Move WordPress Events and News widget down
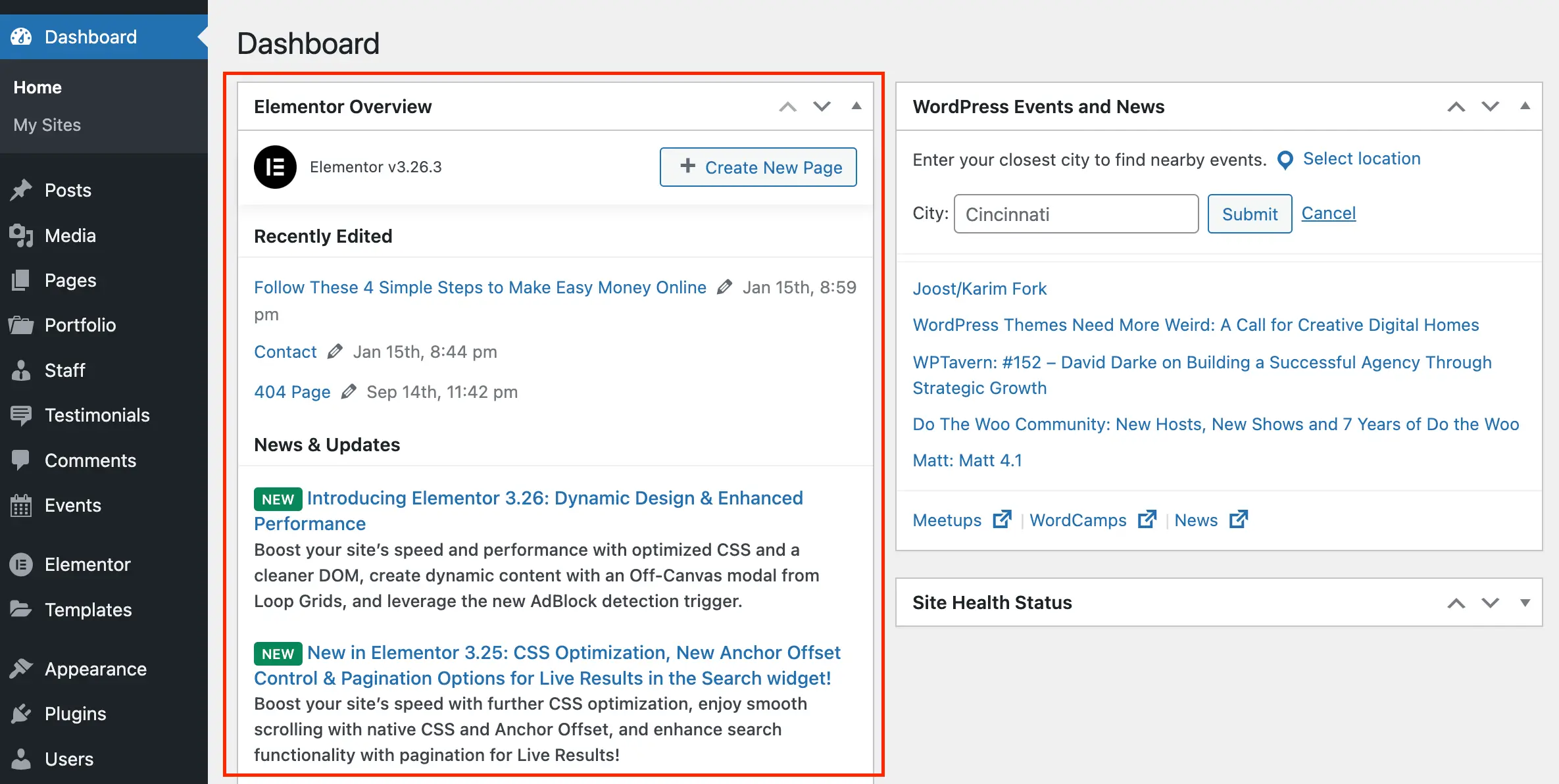The height and width of the screenshot is (784, 1559). pos(1491,107)
